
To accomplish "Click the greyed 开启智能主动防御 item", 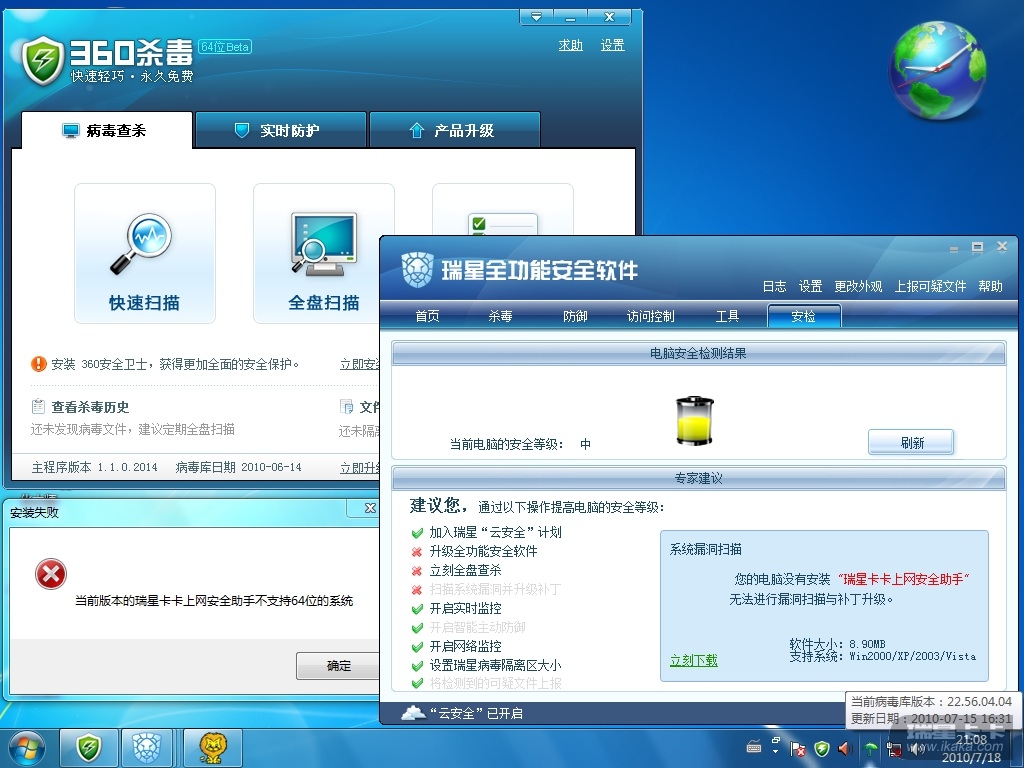I will pyautogui.click(x=477, y=628).
